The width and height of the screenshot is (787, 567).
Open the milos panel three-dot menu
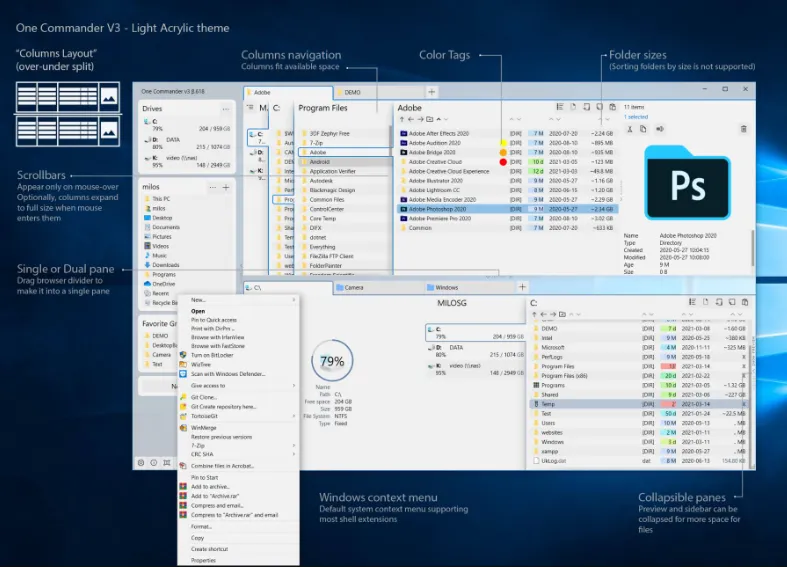[x=212, y=187]
